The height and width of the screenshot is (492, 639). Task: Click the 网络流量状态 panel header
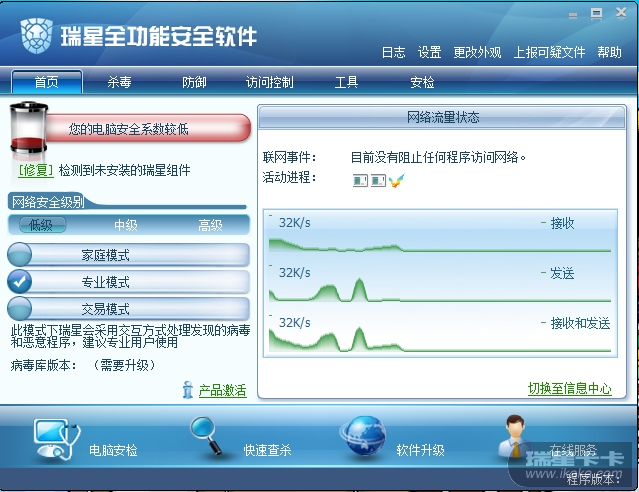[442, 117]
